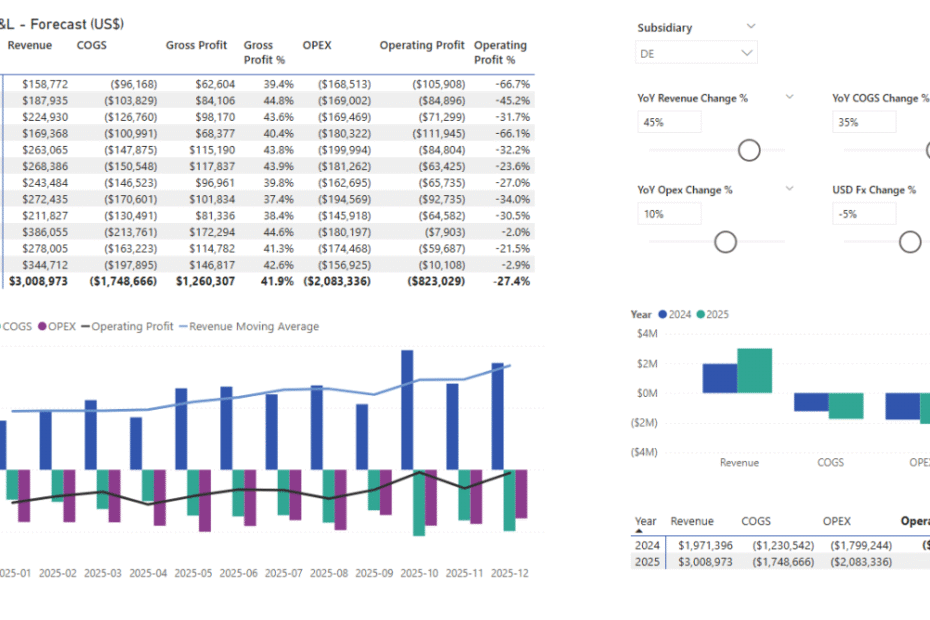The height and width of the screenshot is (620, 930).
Task: Focus the -5% USD Fx input
Action: point(864,214)
